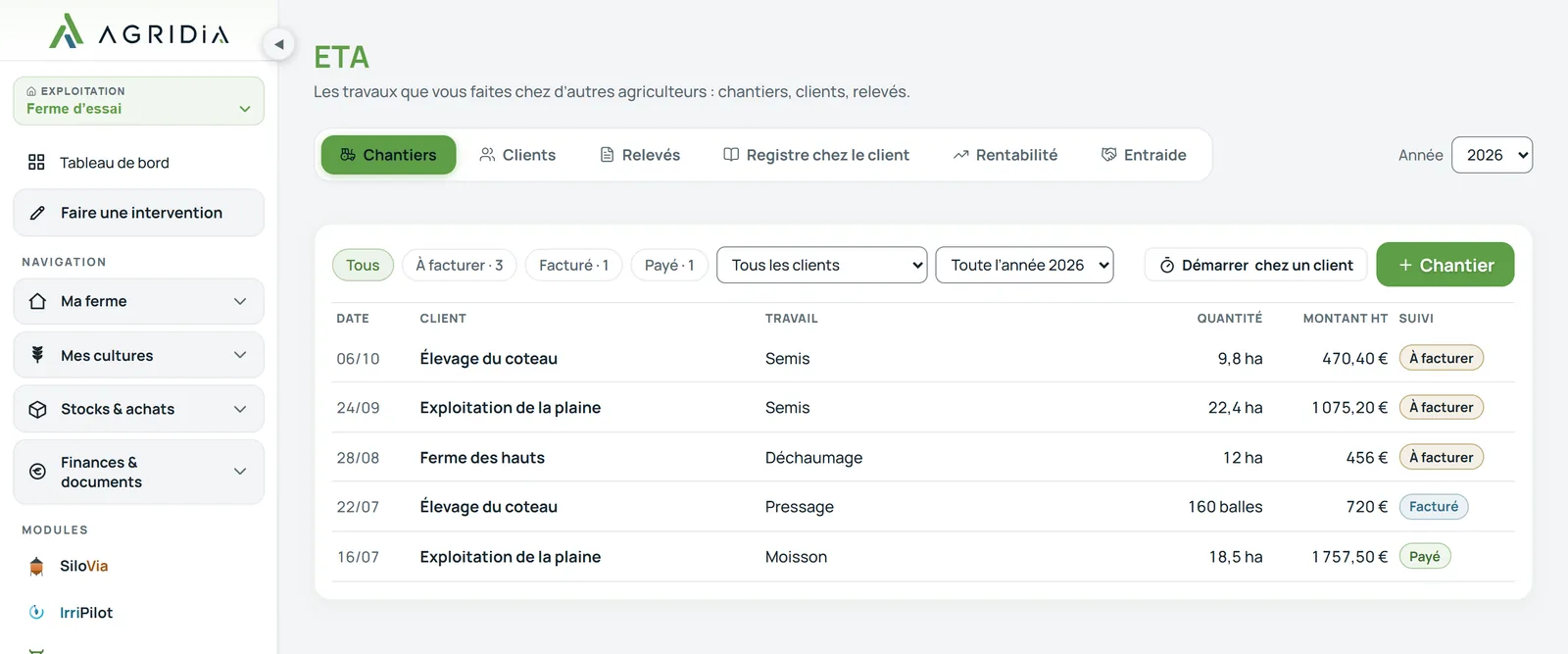Switch to the Chantiers tab
The image size is (1568, 654).
388,155
